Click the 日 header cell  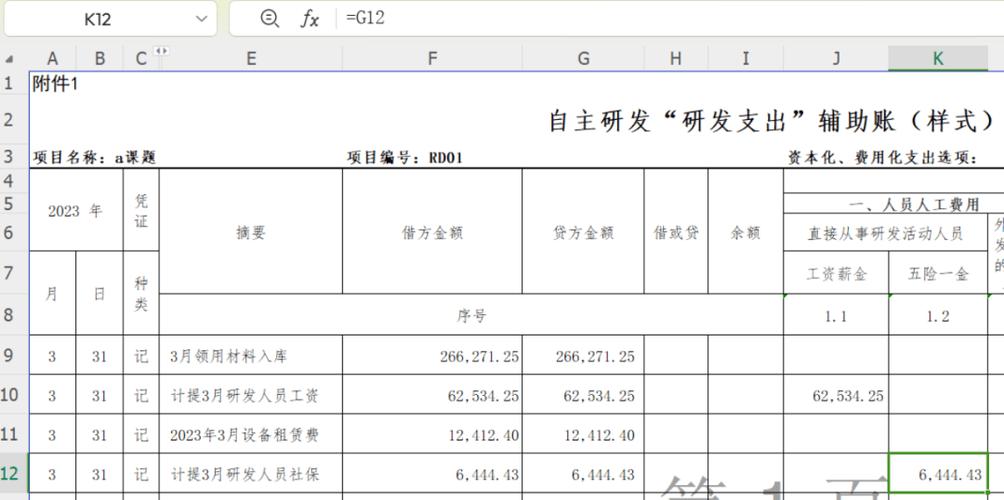(x=100, y=293)
